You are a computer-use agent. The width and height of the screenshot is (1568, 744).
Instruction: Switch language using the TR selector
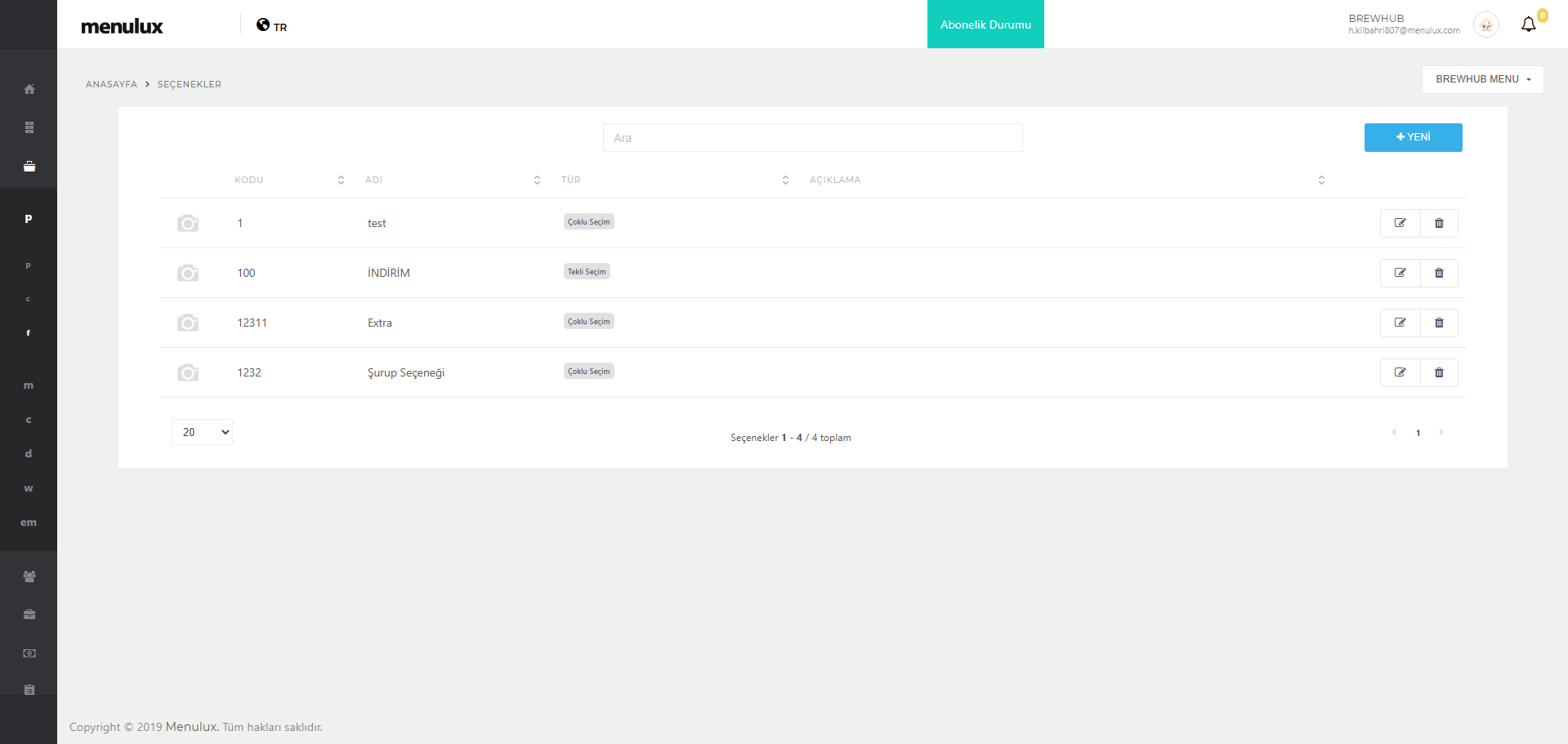272,26
